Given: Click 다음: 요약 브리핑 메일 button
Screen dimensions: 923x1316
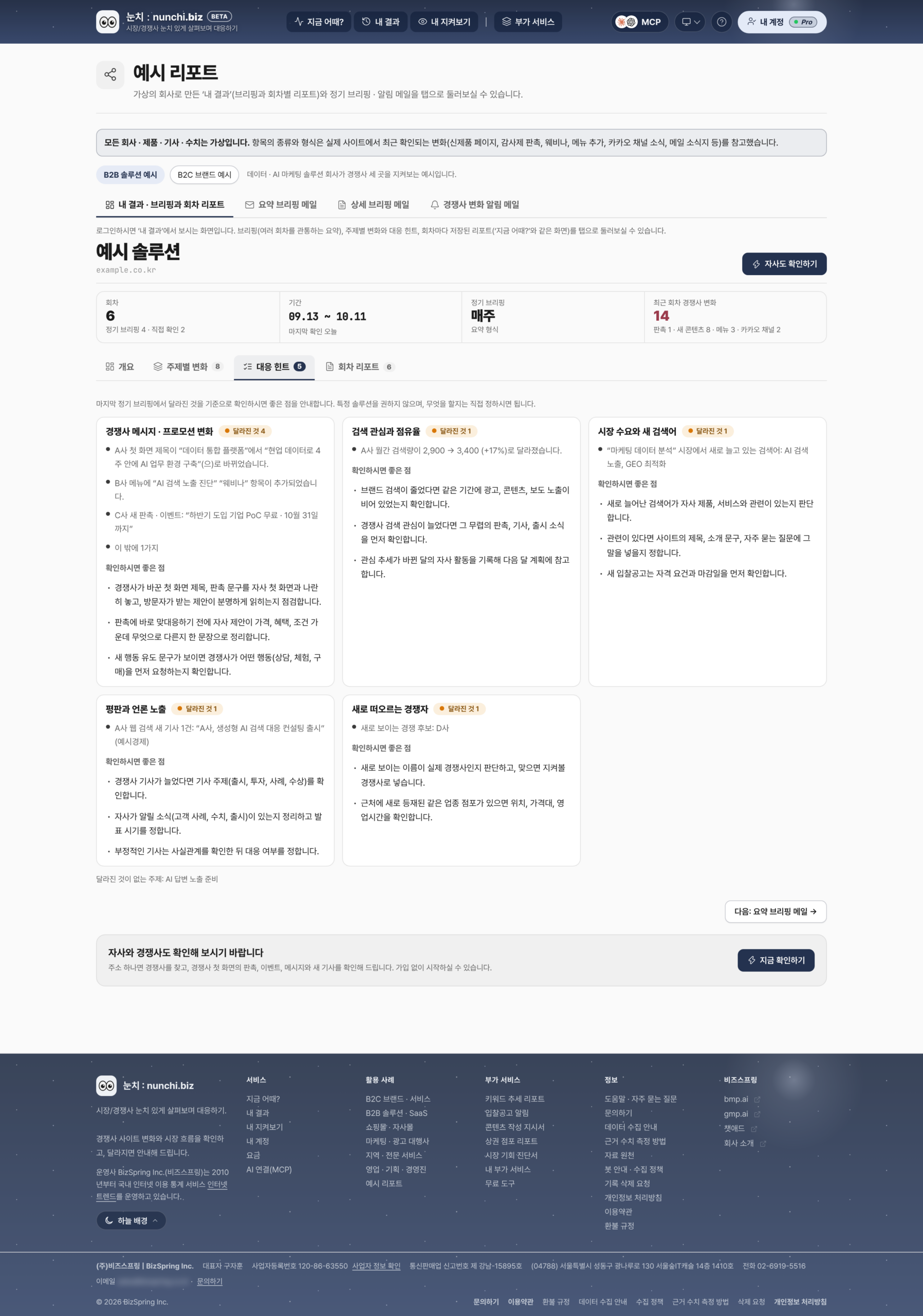Looking at the screenshot, I should [x=775, y=911].
